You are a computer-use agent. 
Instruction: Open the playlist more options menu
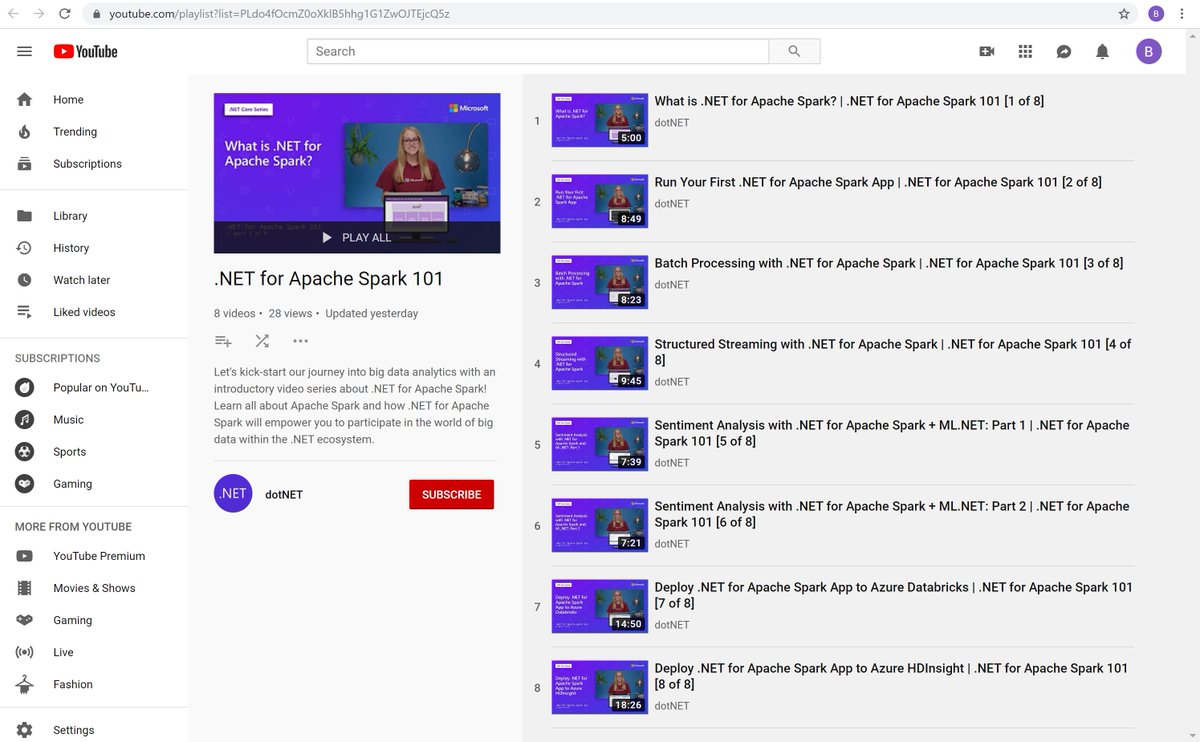click(x=300, y=341)
